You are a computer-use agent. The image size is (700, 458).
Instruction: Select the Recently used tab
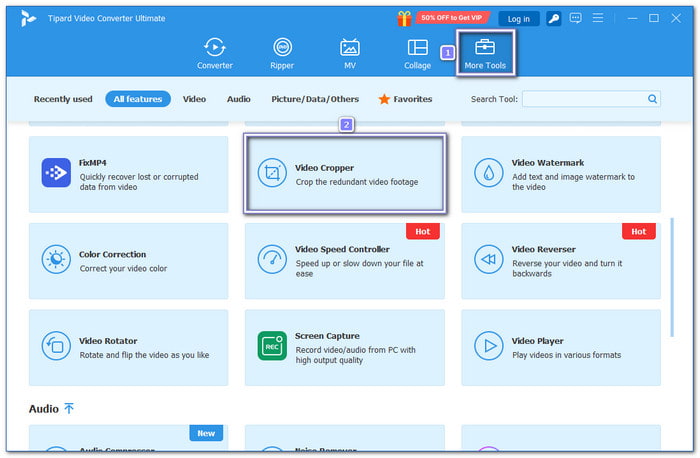click(x=63, y=99)
